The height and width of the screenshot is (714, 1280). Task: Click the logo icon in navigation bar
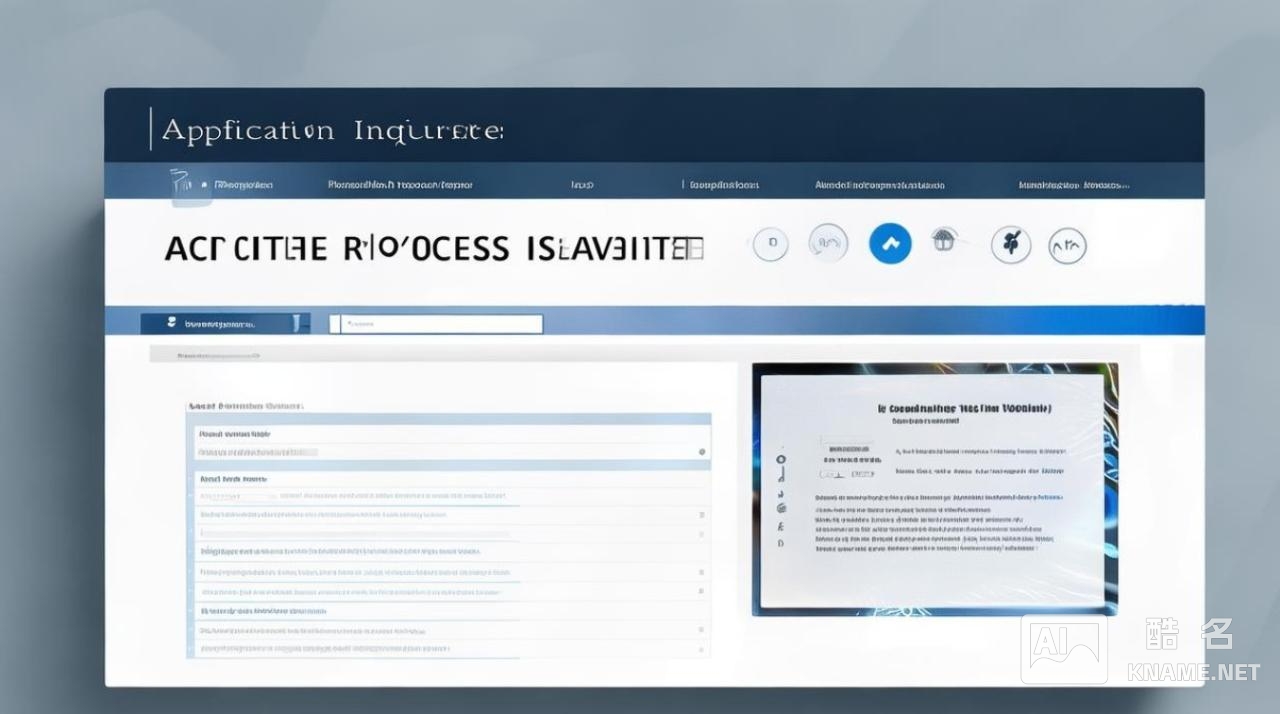pyautogui.click(x=180, y=184)
